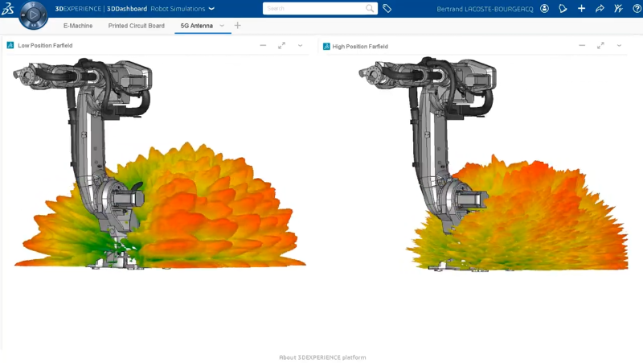This screenshot has width=644, height=364.
Task: Open the user profile icon
Action: click(544, 8)
